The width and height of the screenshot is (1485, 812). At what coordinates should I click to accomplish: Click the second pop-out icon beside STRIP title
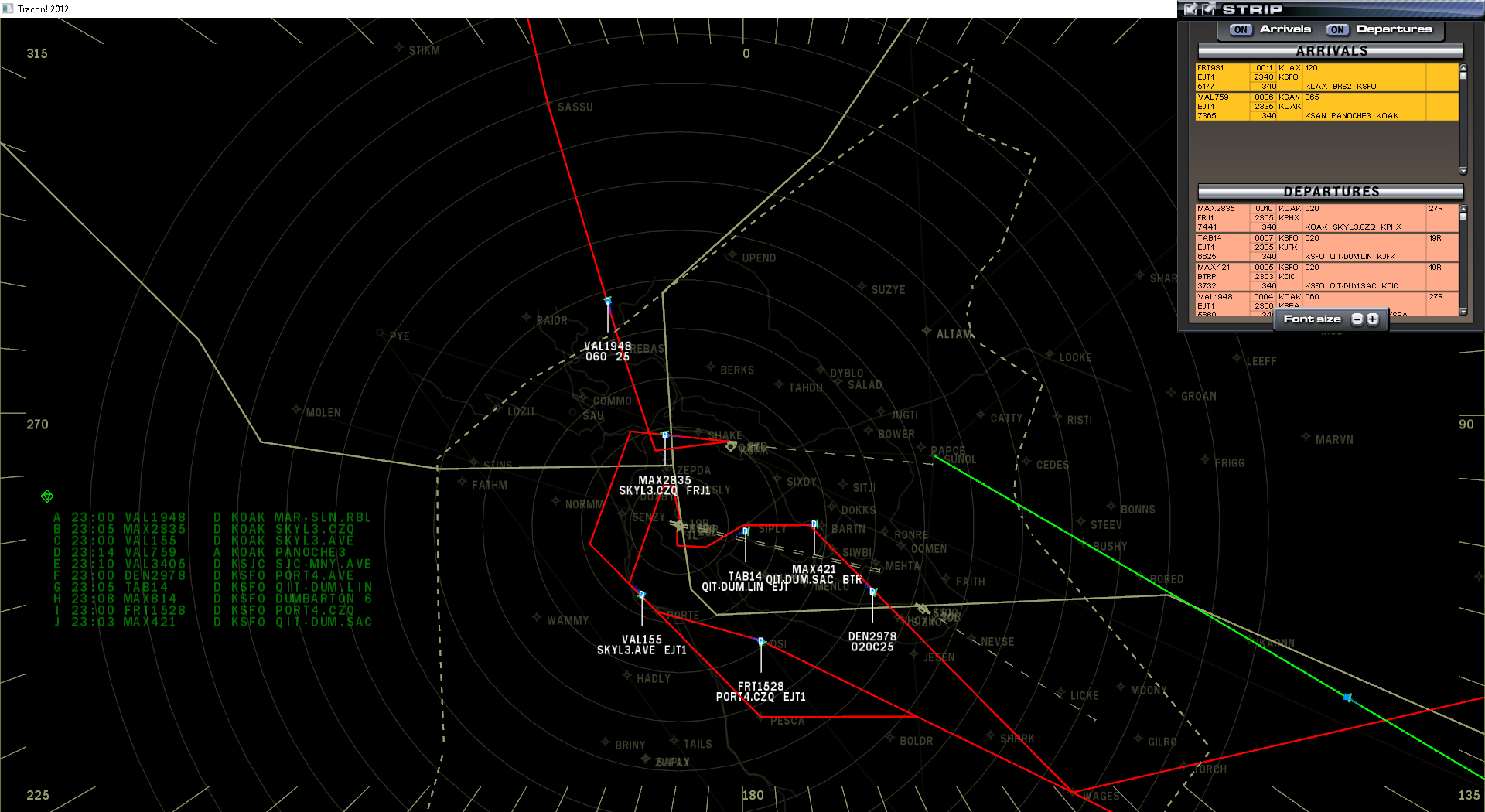pos(1209,9)
